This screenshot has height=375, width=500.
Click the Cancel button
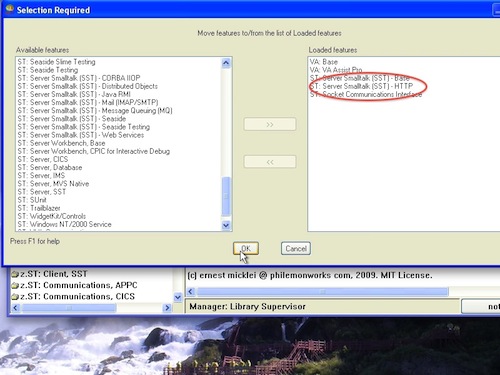tap(296, 248)
